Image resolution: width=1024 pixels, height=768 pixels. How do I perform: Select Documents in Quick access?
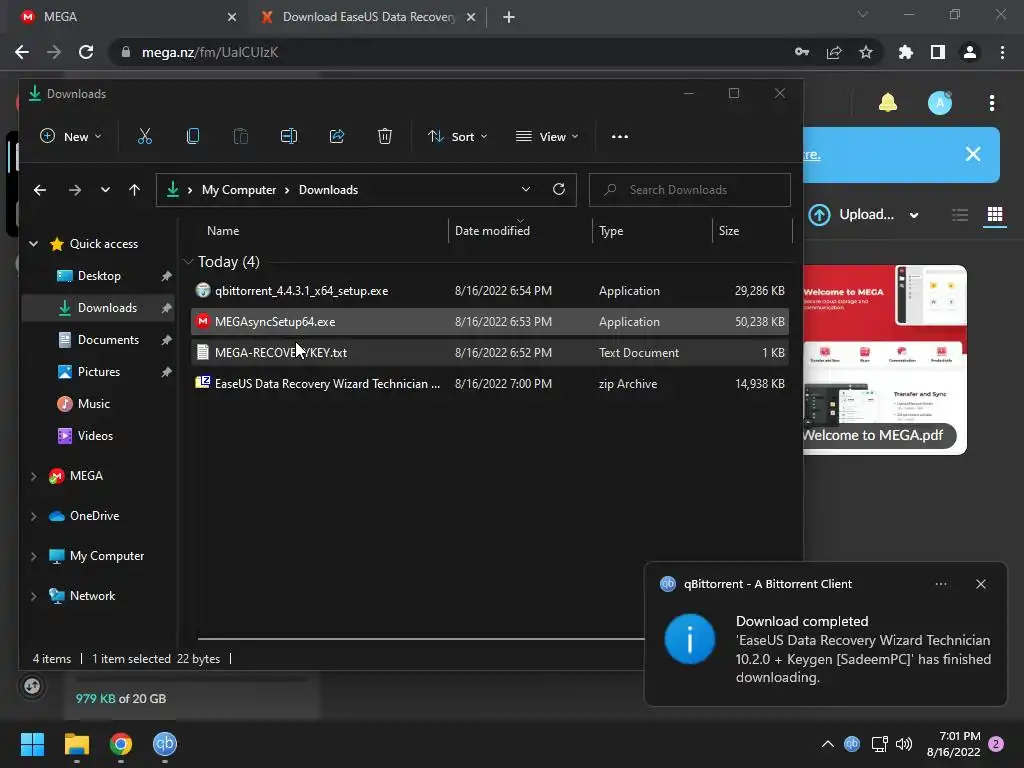pyautogui.click(x=99, y=340)
